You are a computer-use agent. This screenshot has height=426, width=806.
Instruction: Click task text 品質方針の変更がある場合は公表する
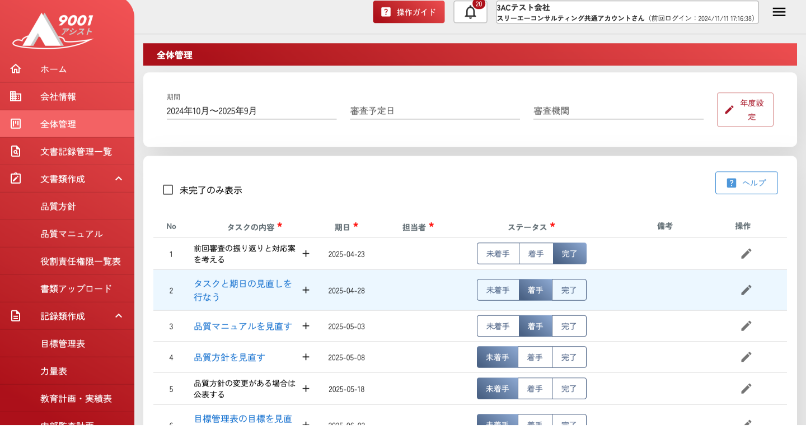[x=245, y=389]
